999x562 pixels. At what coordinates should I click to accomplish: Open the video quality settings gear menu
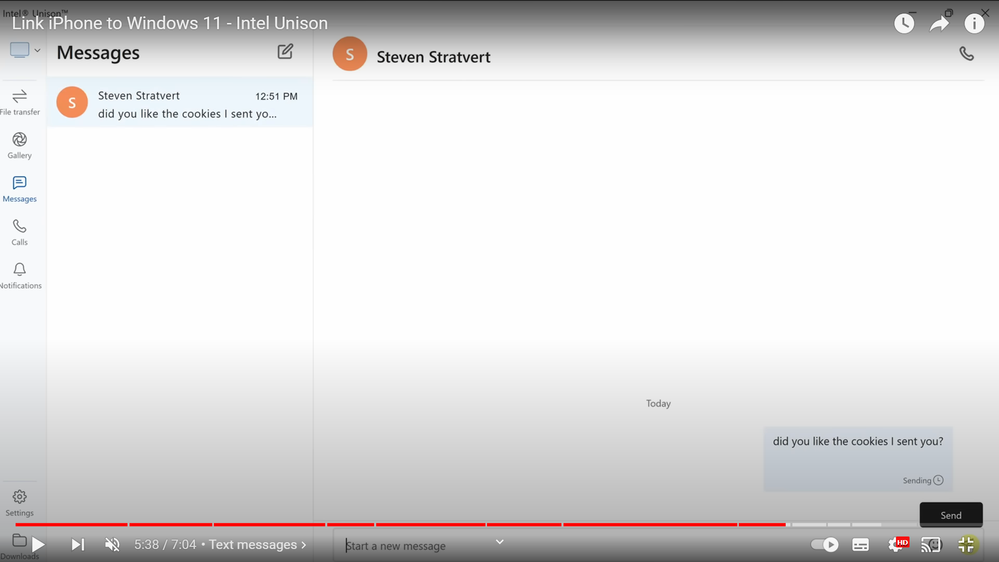tap(896, 545)
